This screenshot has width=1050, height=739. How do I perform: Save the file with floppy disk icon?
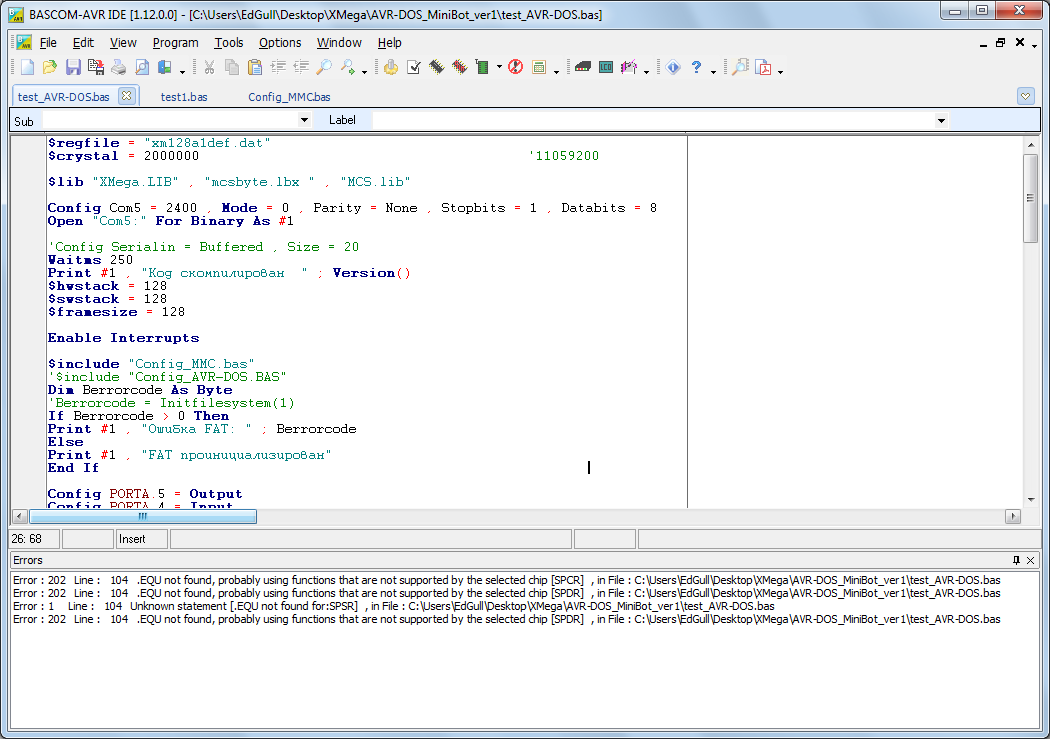pyautogui.click(x=73, y=67)
